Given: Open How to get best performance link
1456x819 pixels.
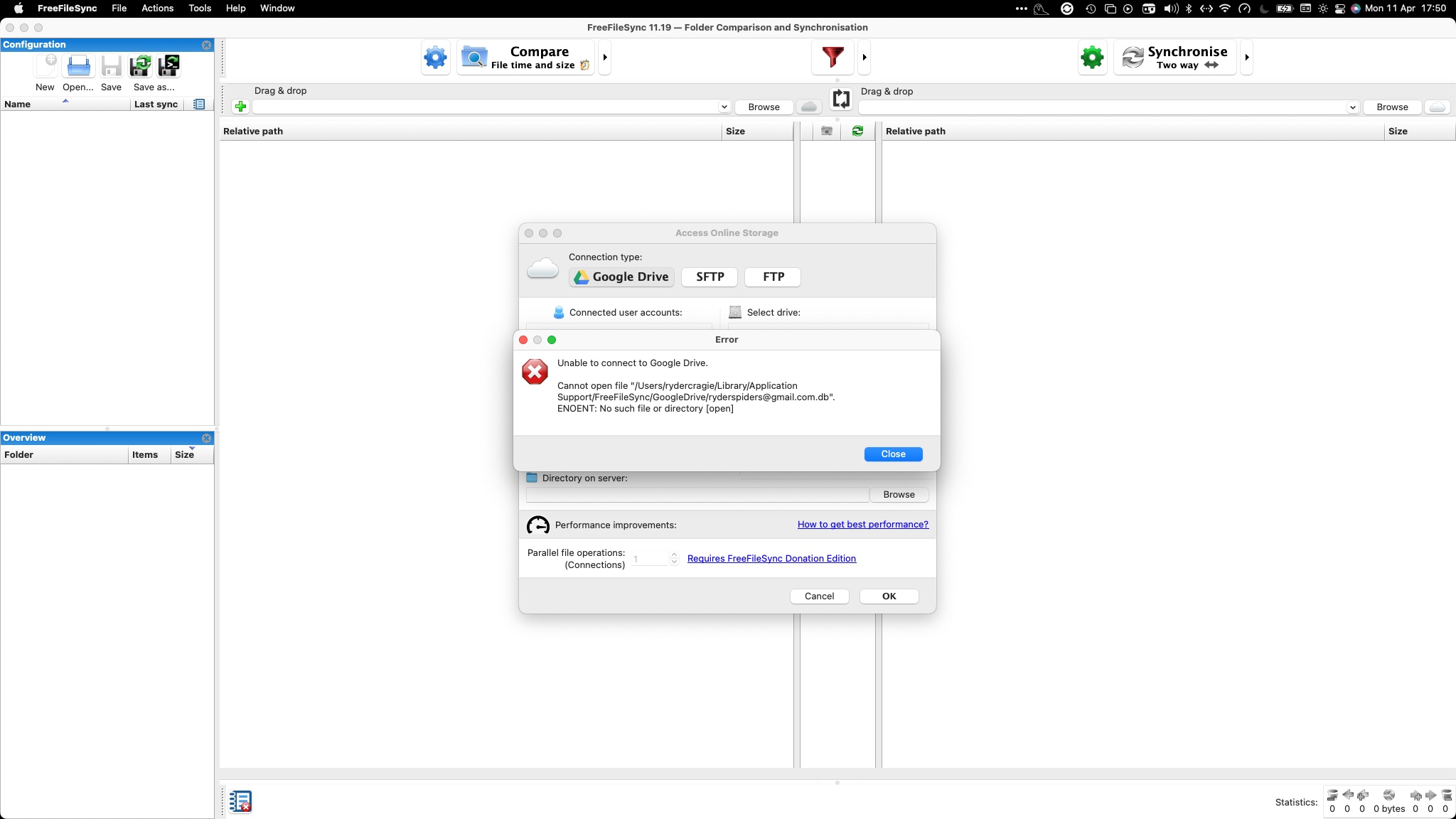Looking at the screenshot, I should (x=862, y=525).
